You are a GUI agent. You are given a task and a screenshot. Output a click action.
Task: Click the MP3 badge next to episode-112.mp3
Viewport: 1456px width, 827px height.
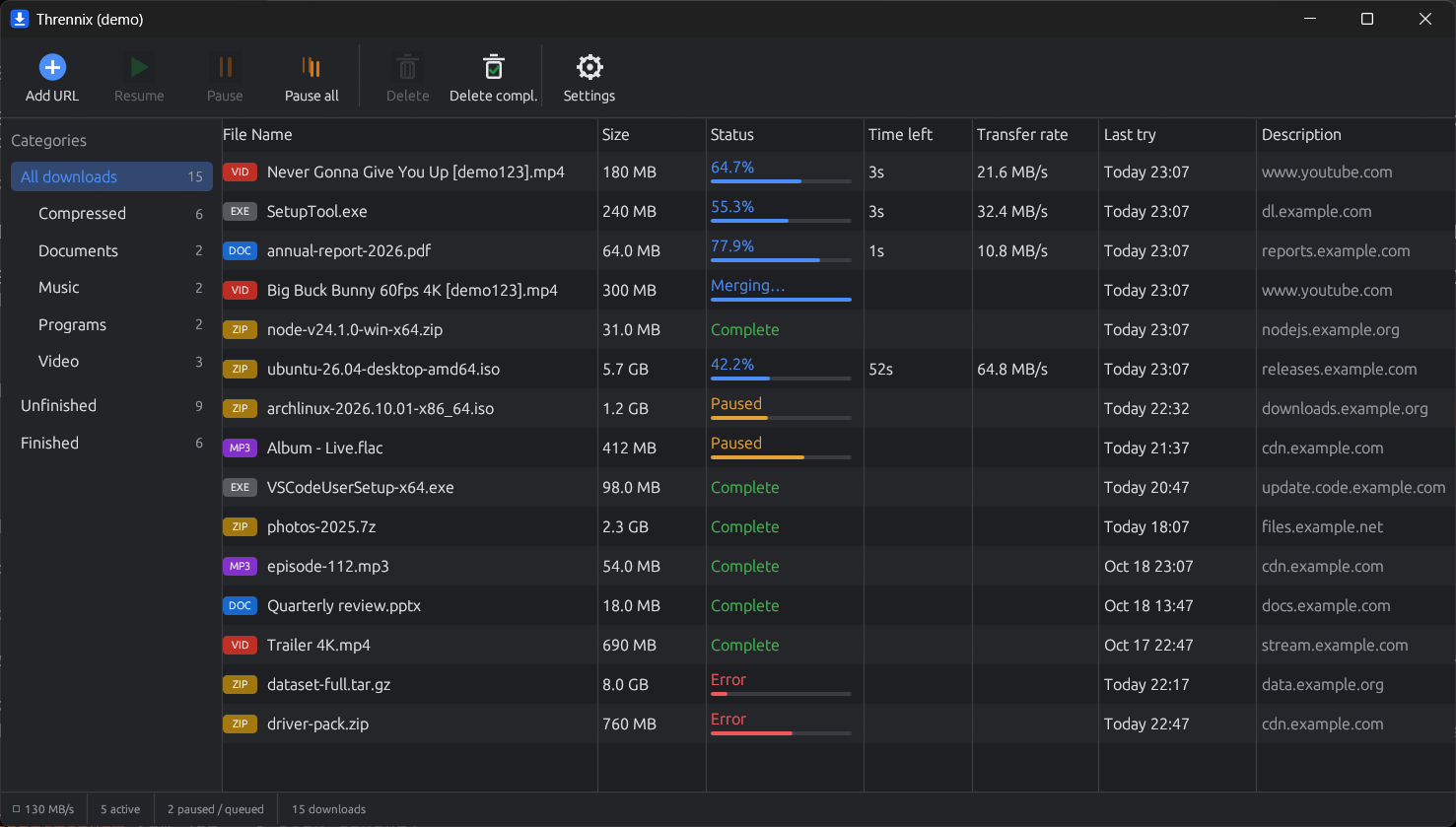240,566
